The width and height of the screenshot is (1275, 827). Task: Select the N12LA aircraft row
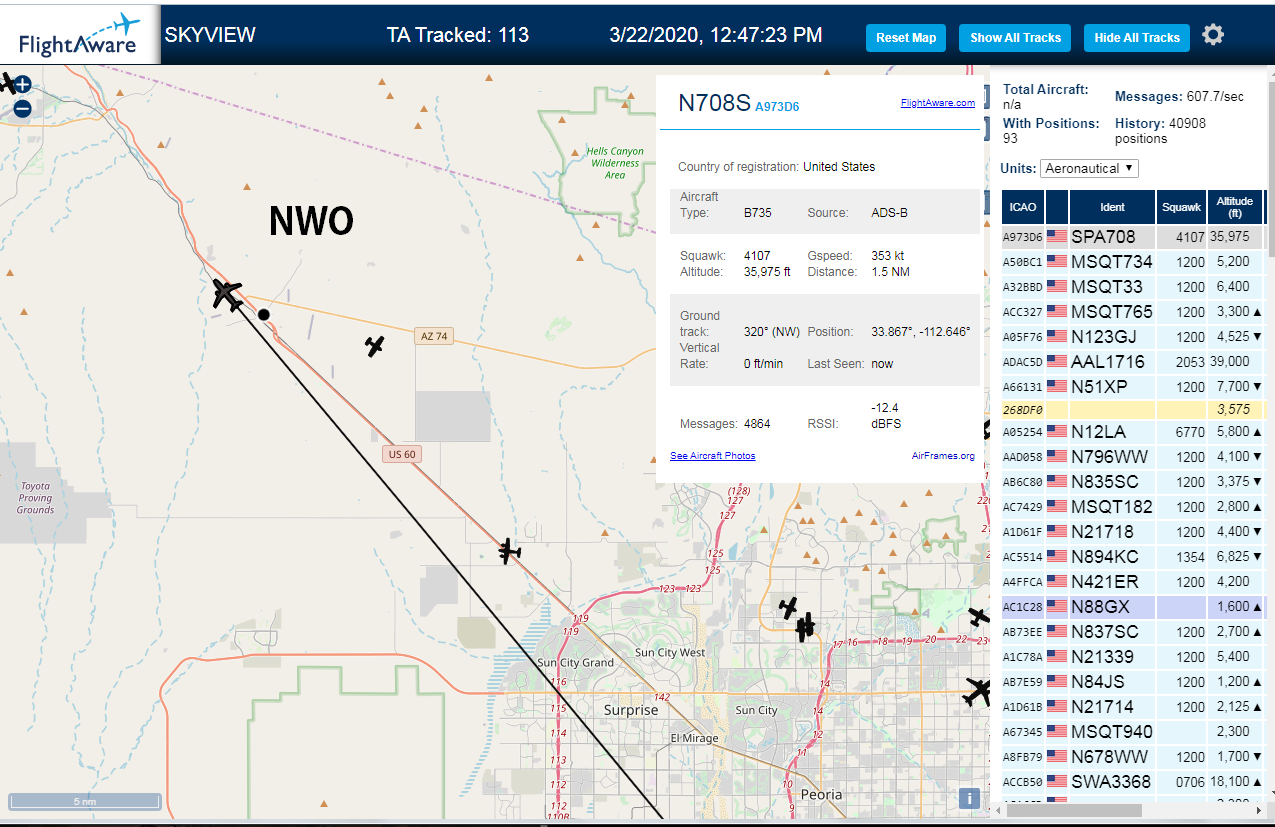click(1133, 432)
